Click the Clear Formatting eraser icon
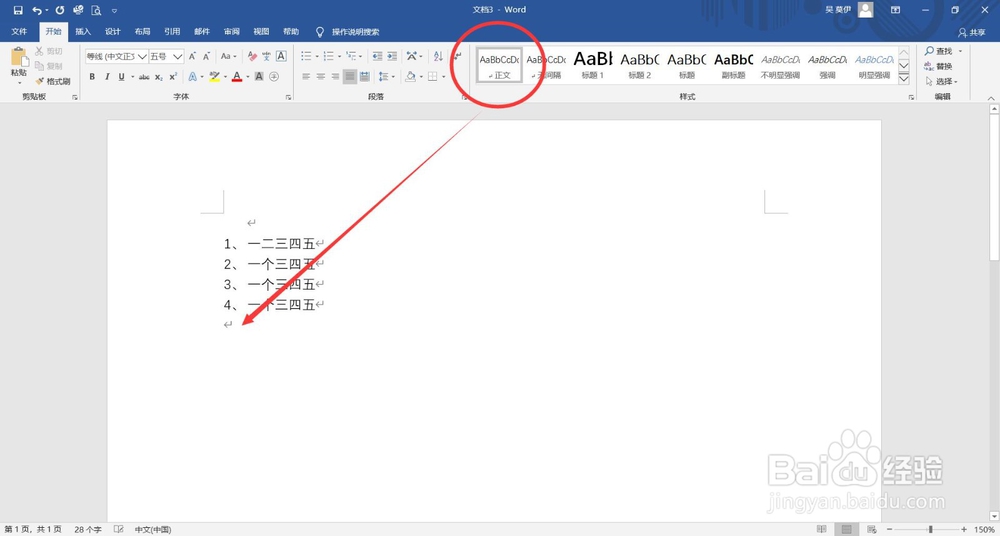1000x536 pixels. tap(252, 56)
